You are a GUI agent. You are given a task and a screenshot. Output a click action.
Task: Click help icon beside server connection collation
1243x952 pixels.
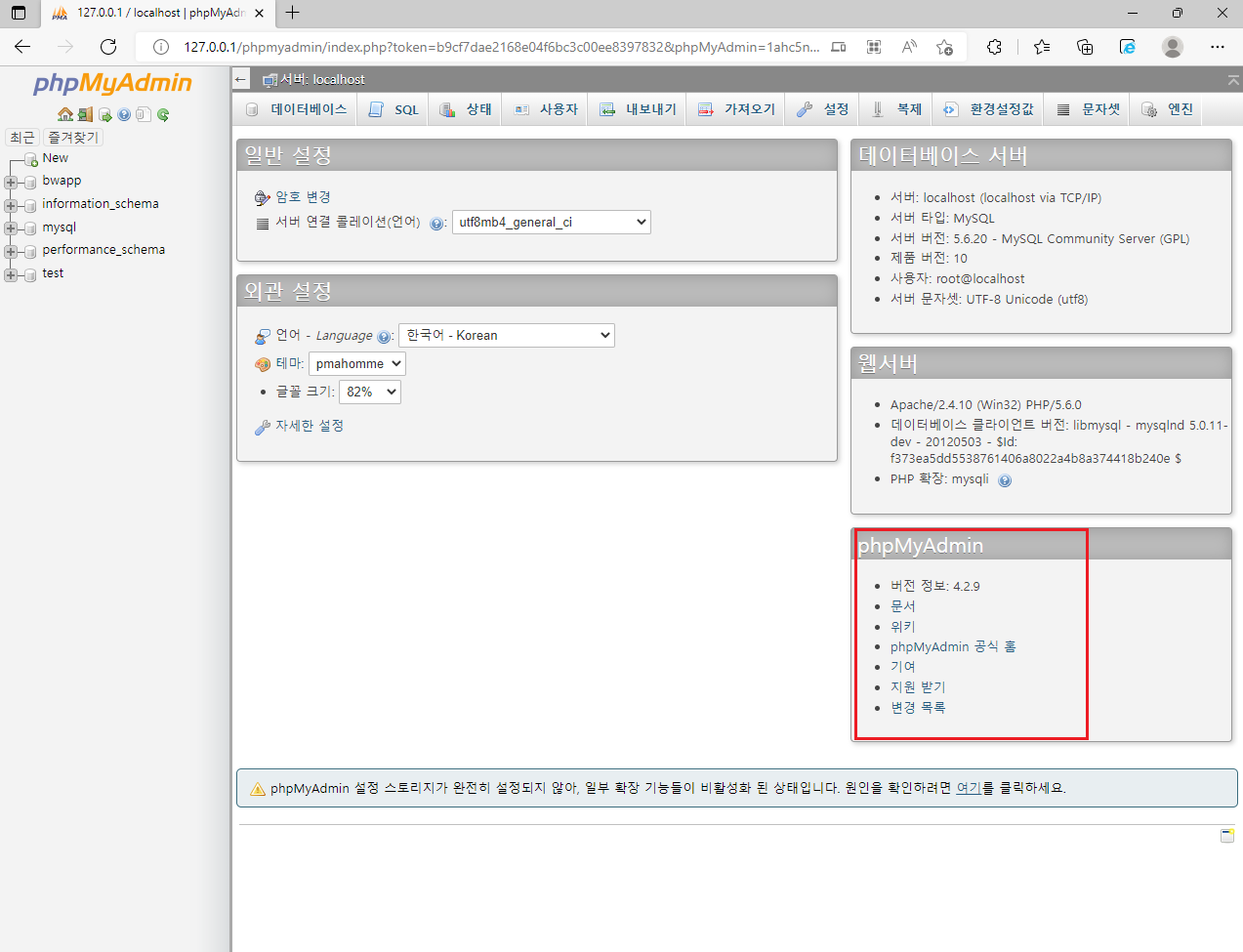436,224
